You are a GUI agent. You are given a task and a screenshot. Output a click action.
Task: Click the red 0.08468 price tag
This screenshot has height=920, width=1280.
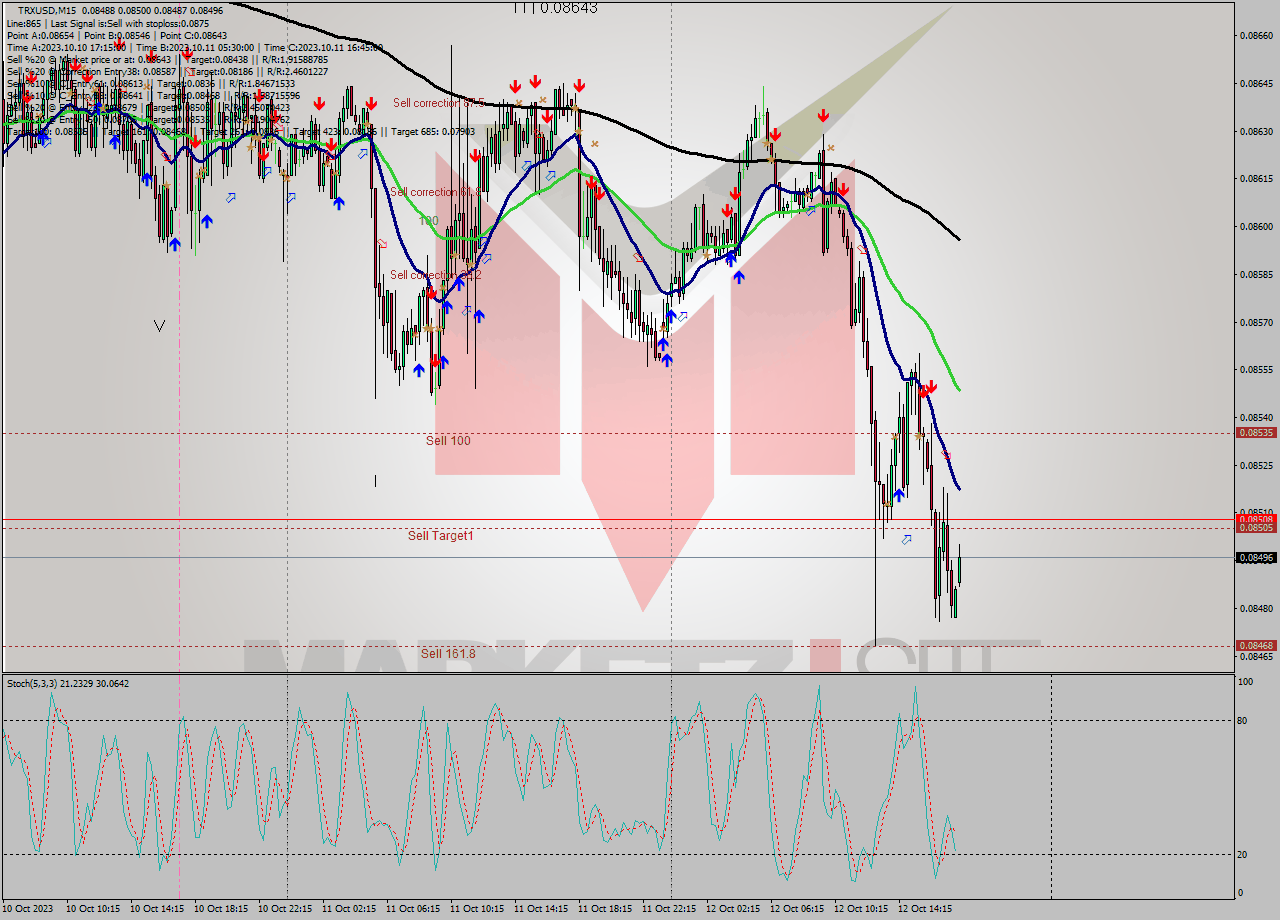pos(1256,646)
